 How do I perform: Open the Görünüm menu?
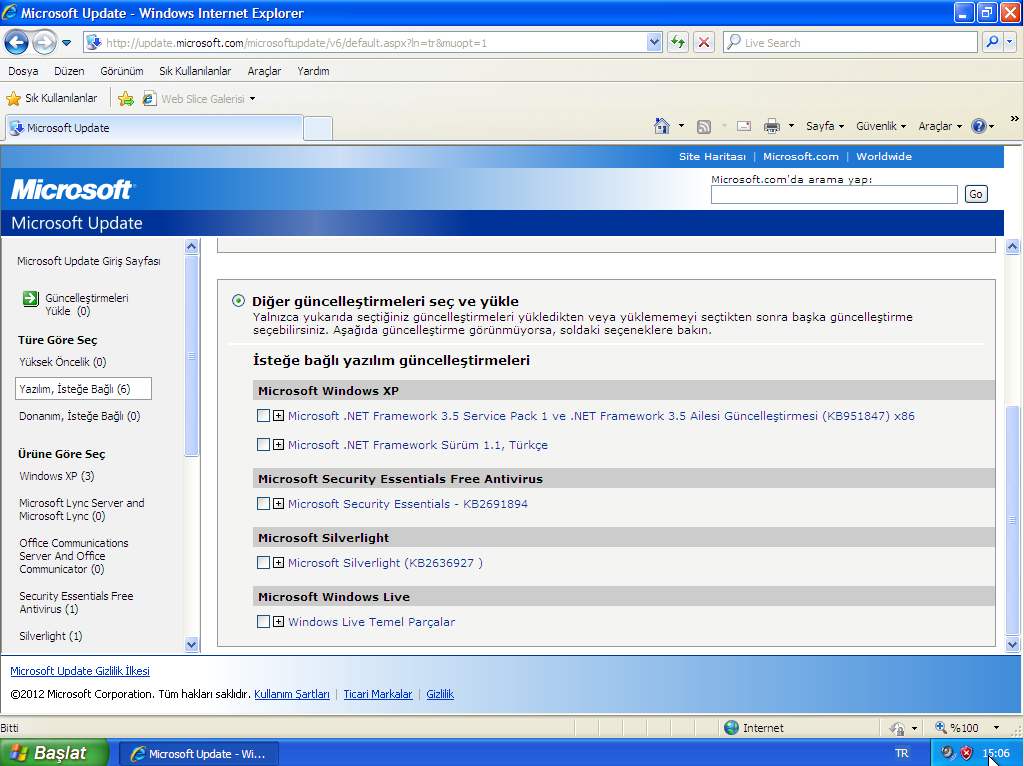pyautogui.click(x=121, y=71)
